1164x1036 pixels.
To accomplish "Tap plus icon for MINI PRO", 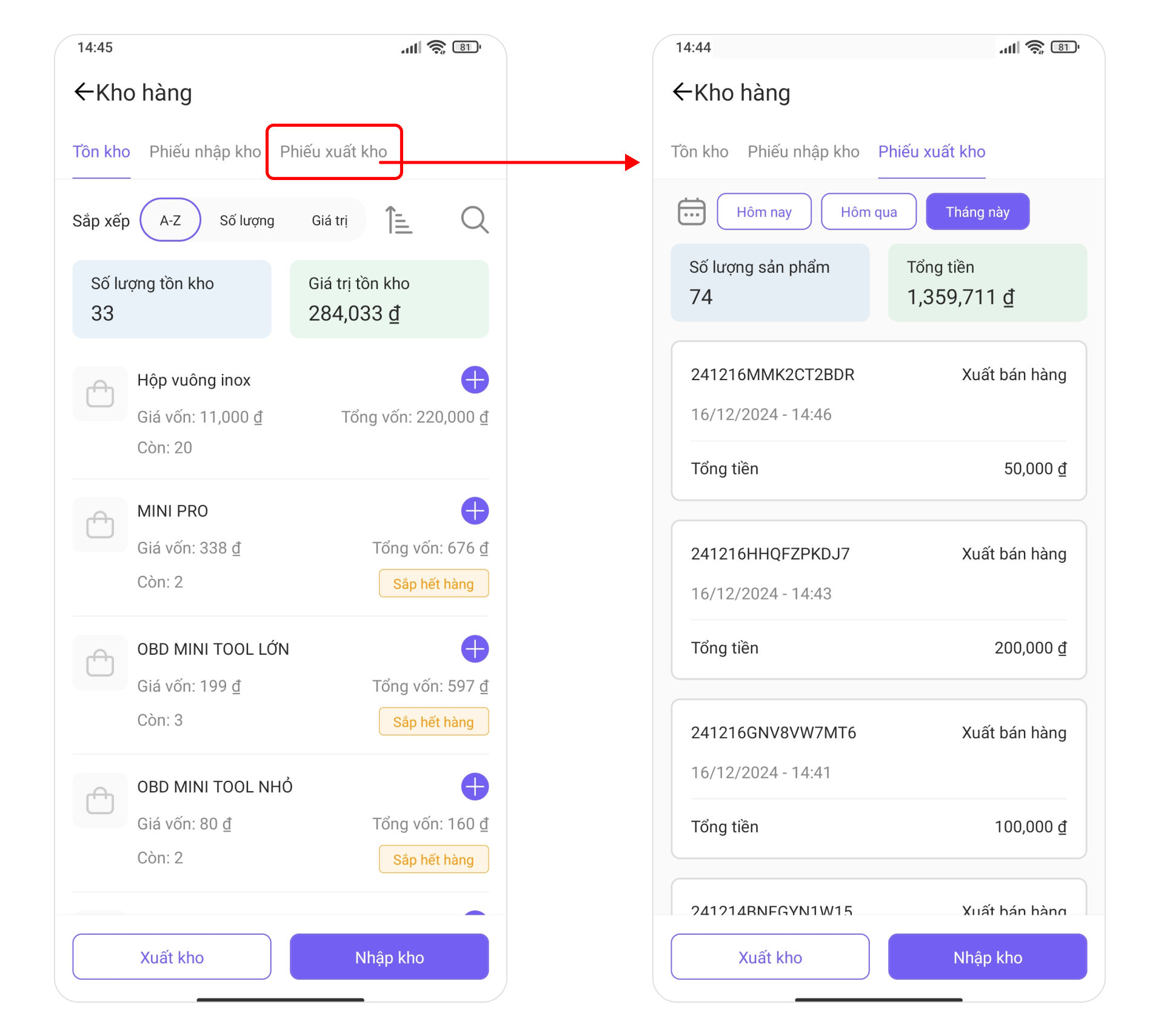I will pyautogui.click(x=475, y=511).
